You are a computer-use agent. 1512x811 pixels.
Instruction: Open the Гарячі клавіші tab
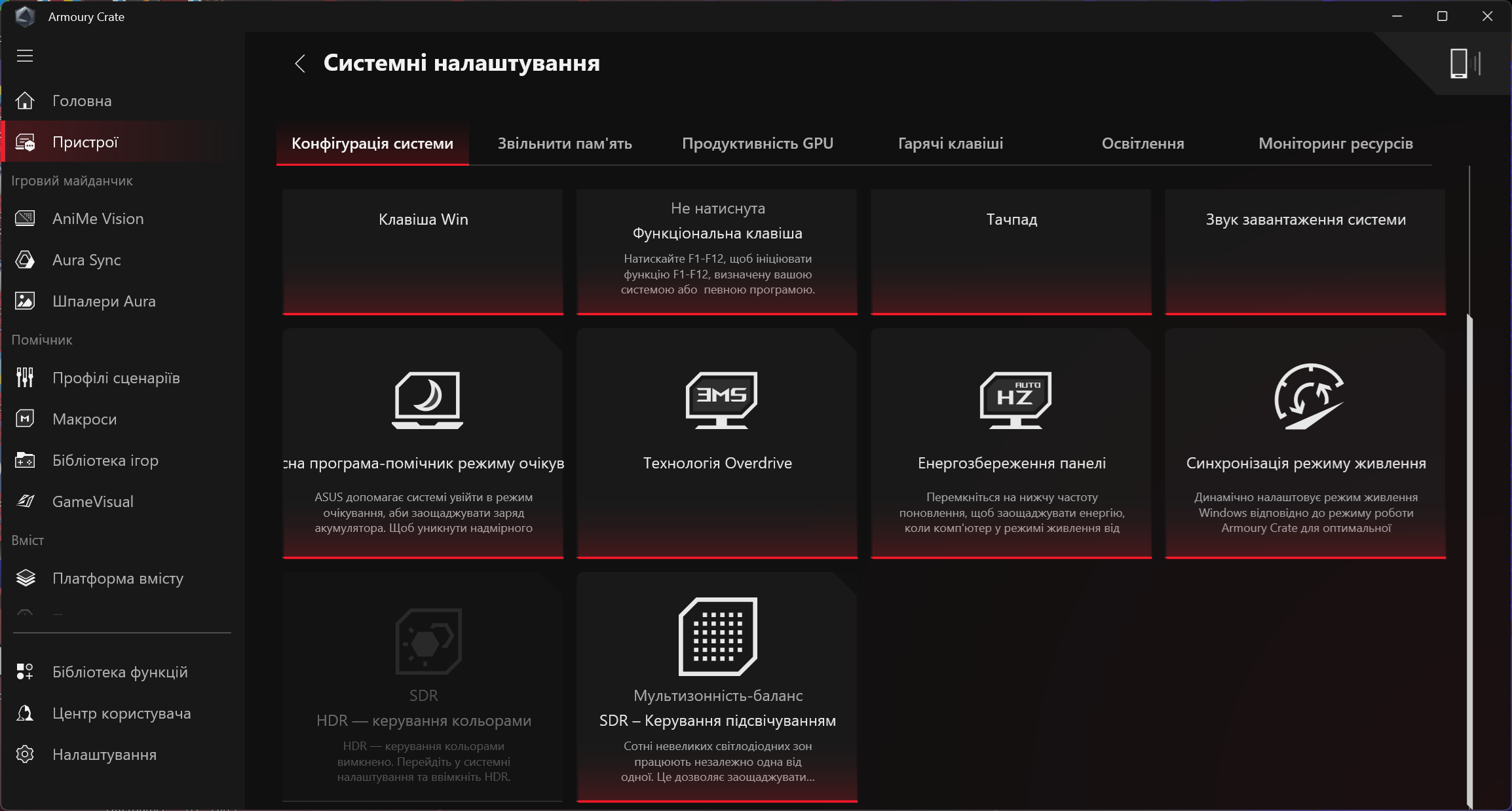tap(950, 143)
